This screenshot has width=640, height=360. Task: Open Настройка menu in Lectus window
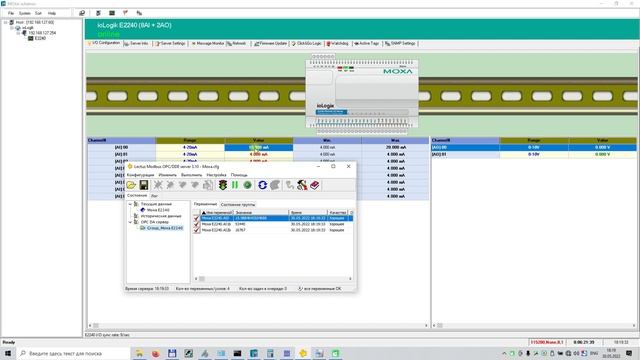coord(216,175)
